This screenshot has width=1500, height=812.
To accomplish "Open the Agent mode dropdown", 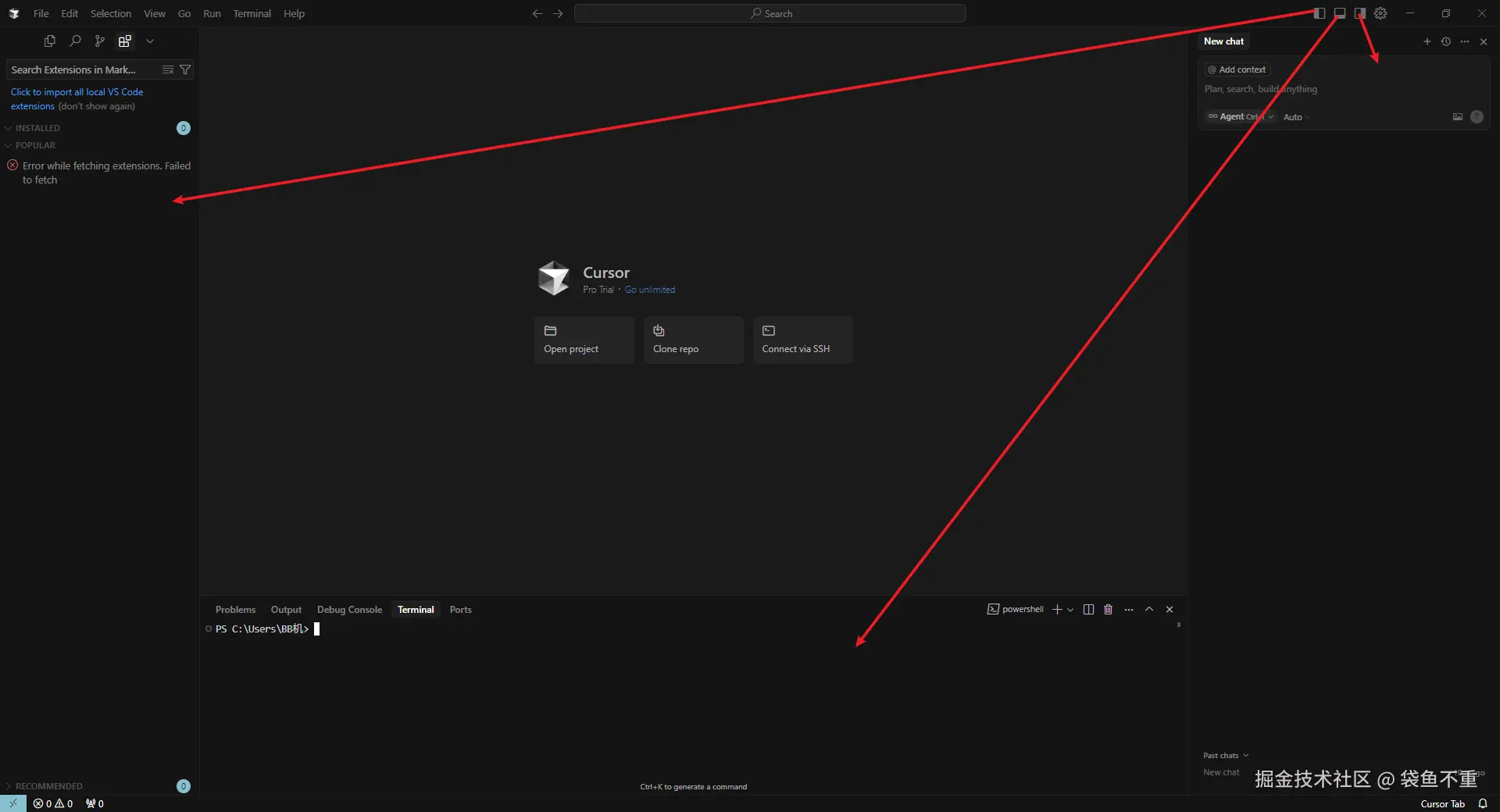I will 1241,116.
